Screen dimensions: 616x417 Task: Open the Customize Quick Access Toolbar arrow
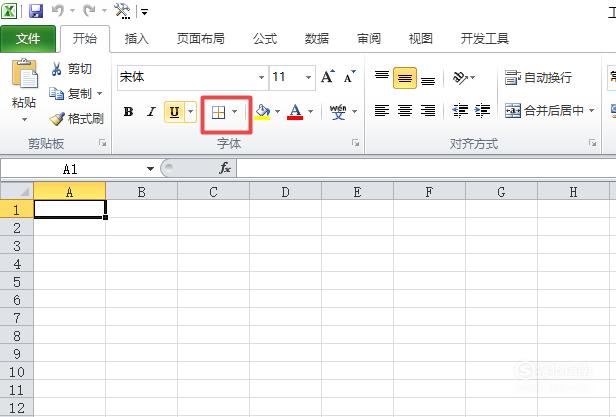[145, 12]
